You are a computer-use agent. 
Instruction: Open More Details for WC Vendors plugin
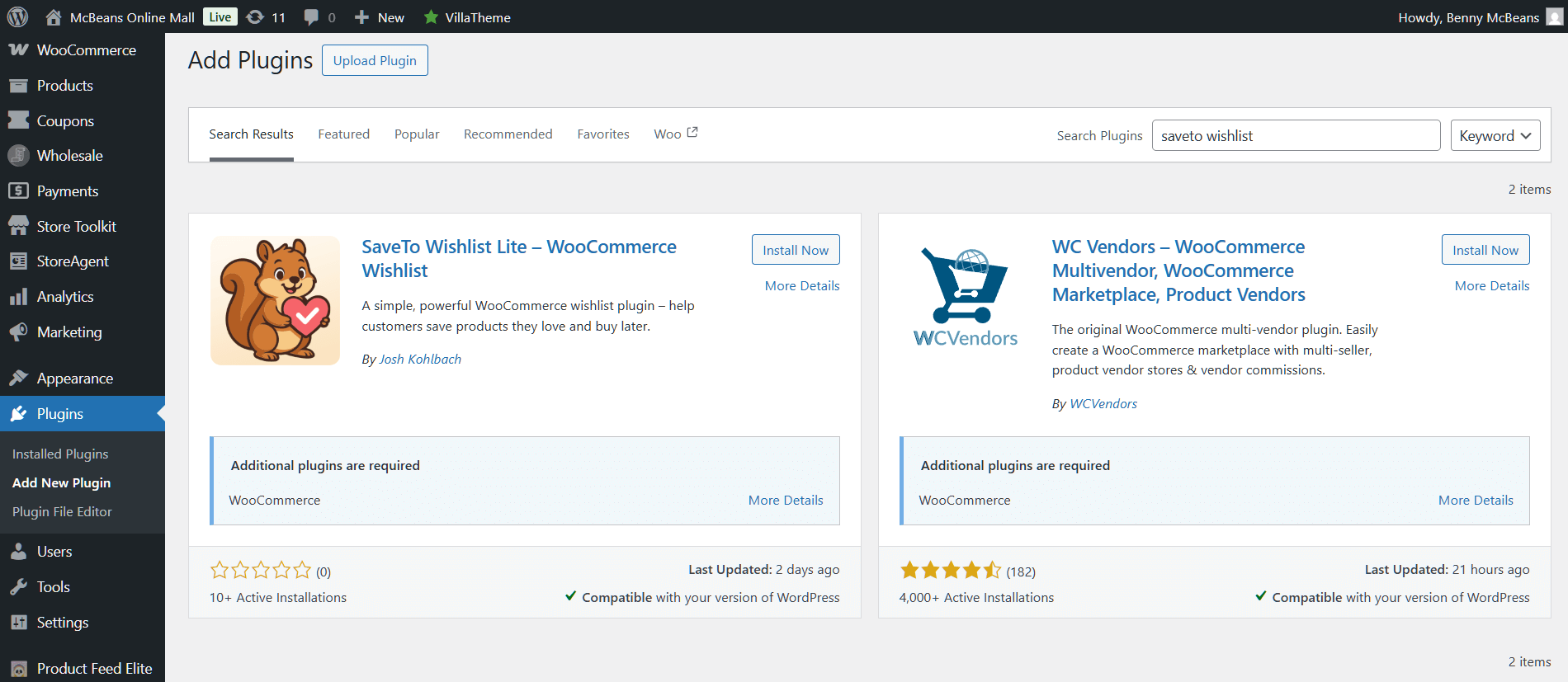(1491, 286)
